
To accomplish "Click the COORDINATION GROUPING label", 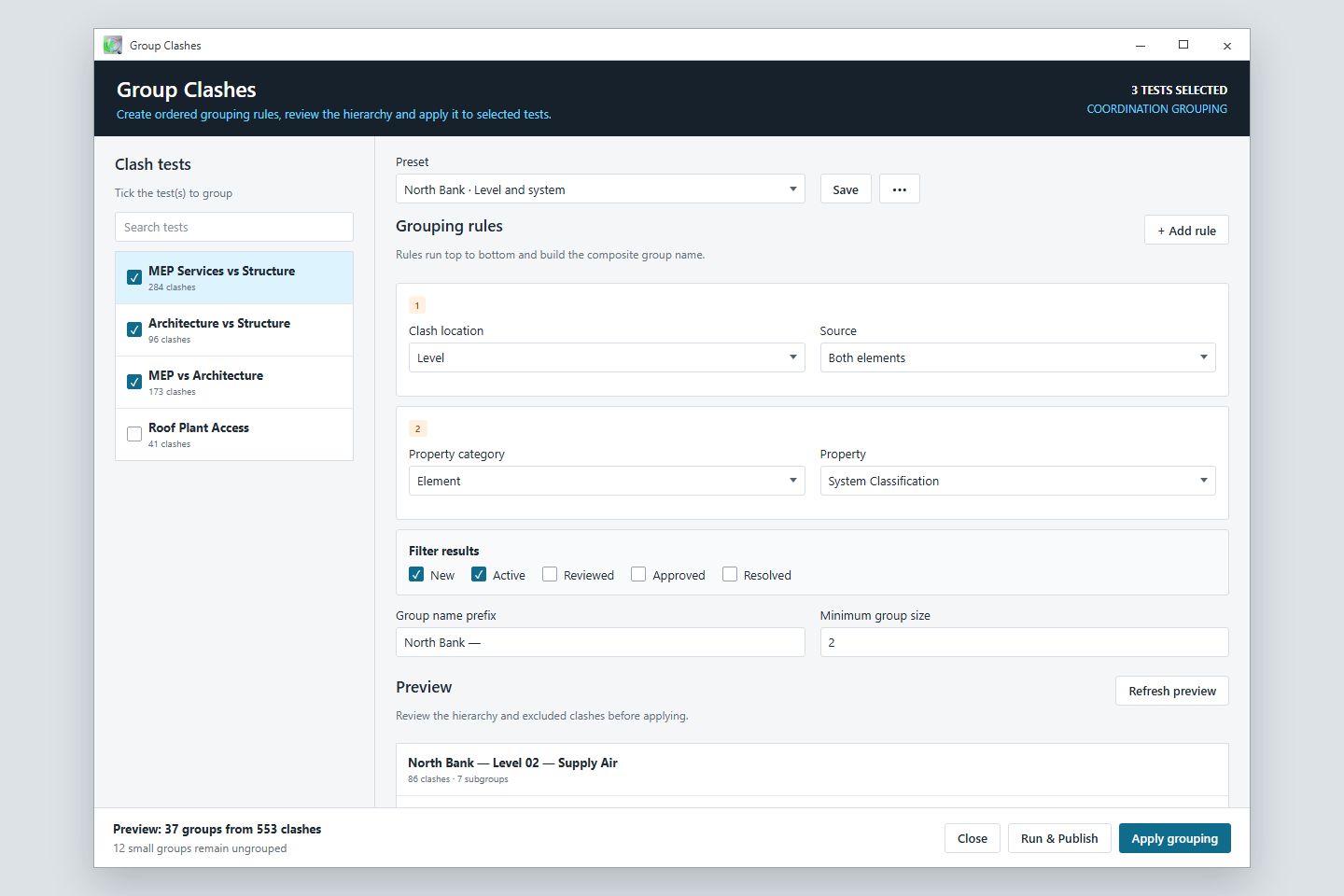I will (x=1156, y=109).
